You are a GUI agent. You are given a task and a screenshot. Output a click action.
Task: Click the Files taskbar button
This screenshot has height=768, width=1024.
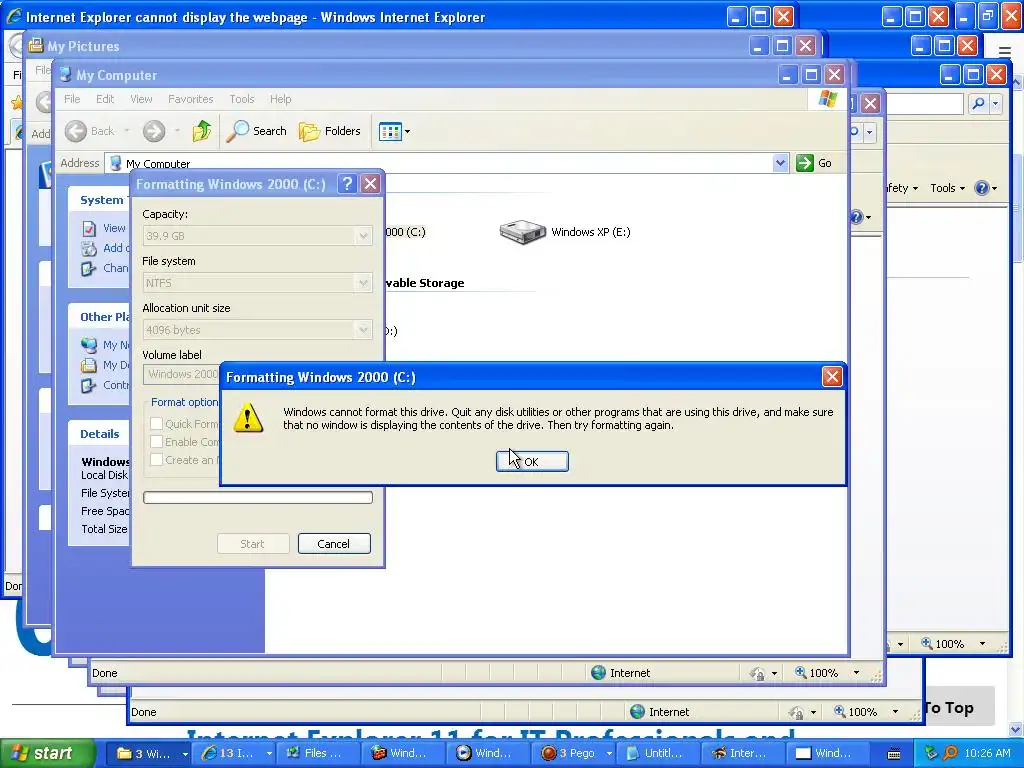pos(319,753)
